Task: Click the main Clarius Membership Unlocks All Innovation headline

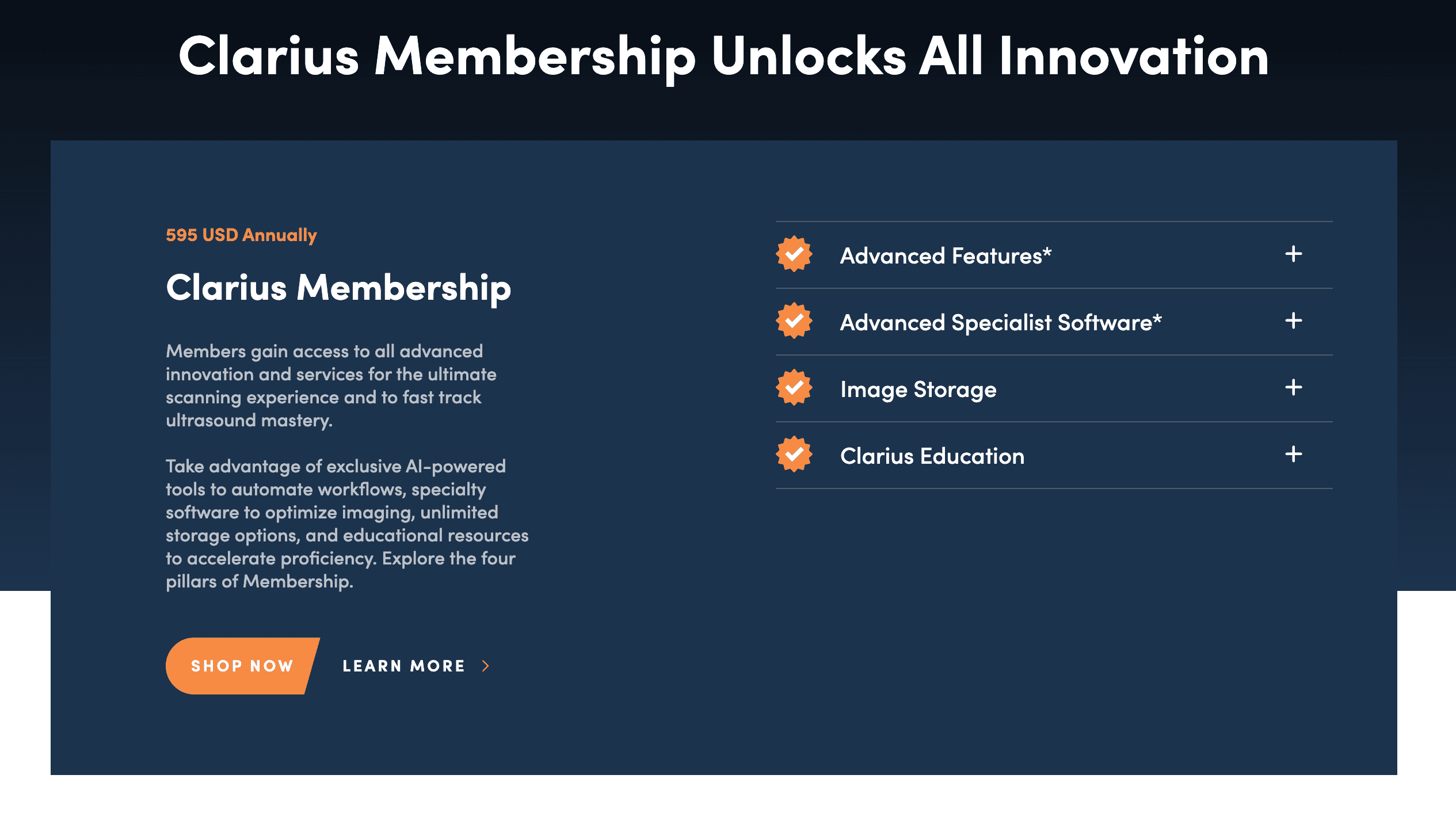Action: 723,56
